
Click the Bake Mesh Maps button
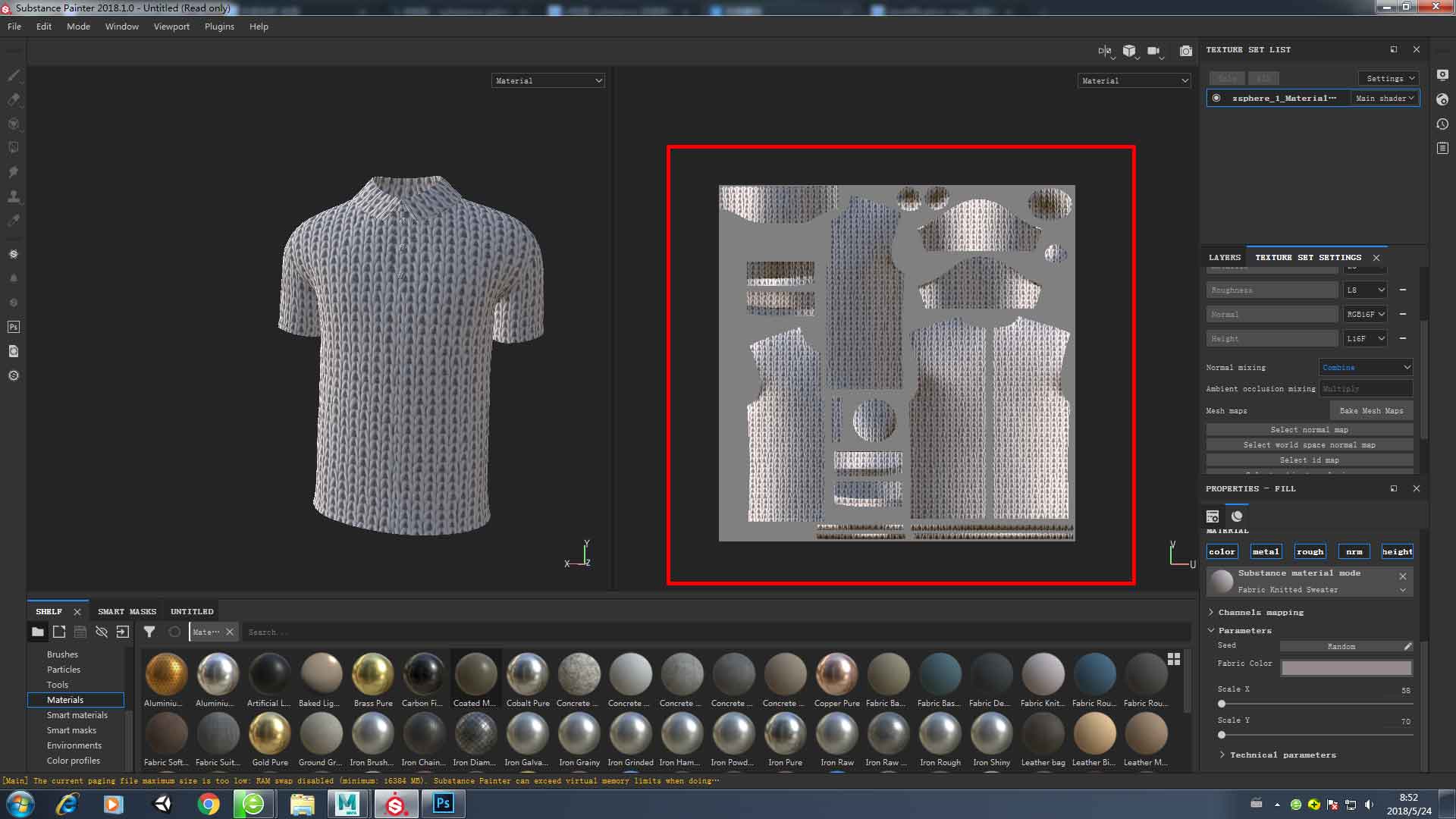[1371, 410]
